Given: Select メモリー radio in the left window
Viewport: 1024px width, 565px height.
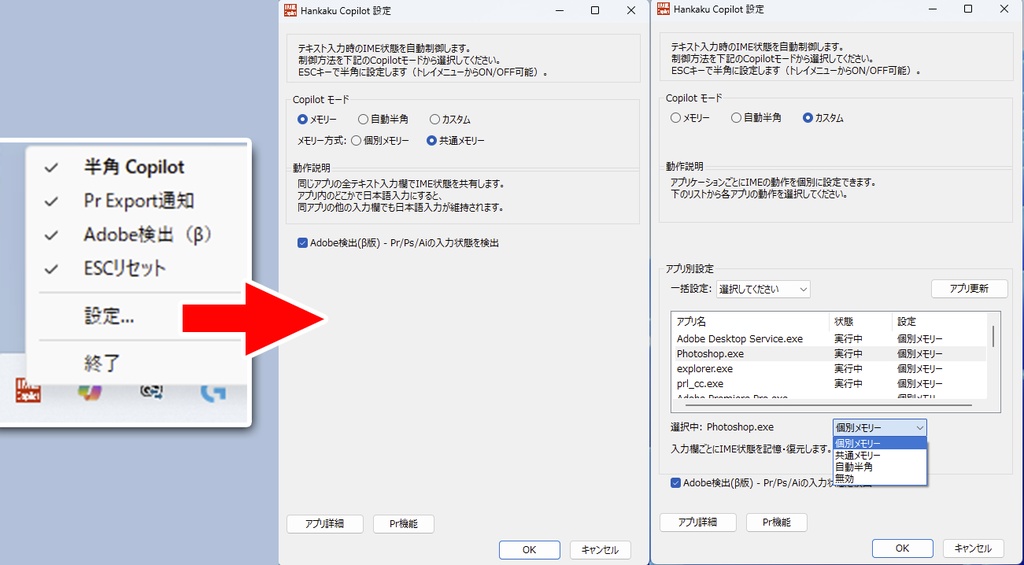Looking at the screenshot, I should coord(317,120).
